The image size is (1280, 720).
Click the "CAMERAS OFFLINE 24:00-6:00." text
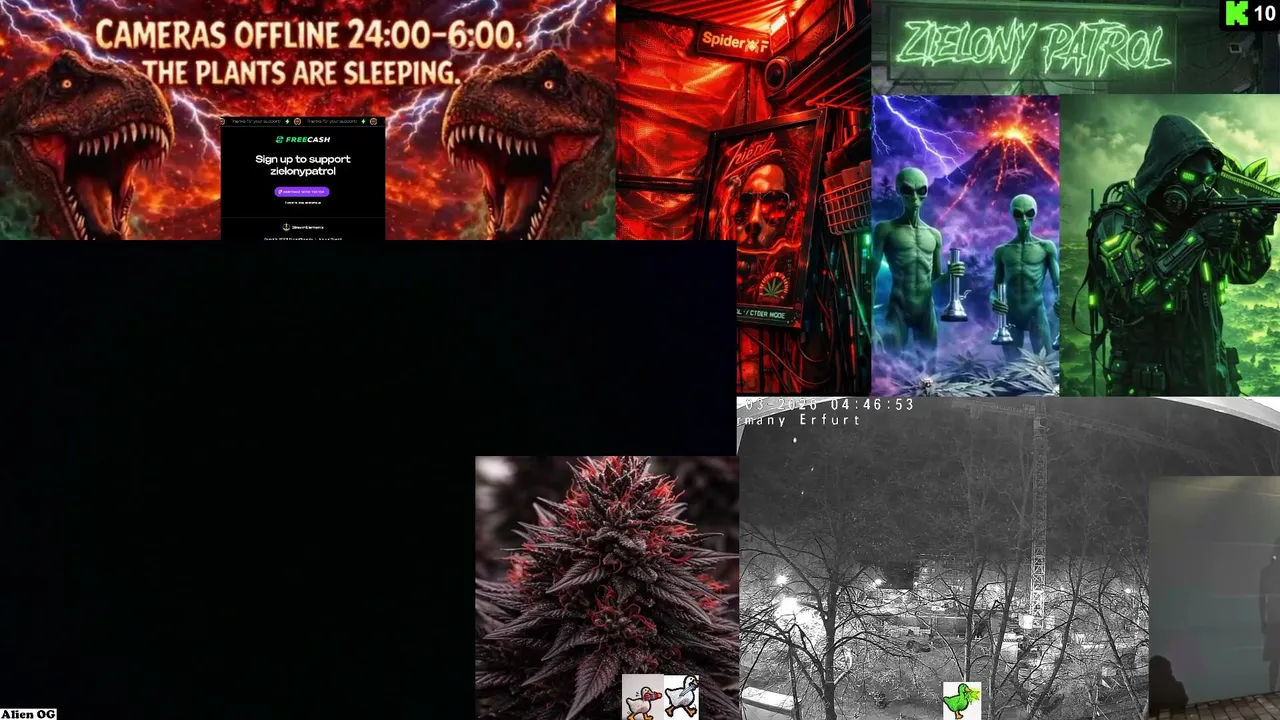(309, 36)
